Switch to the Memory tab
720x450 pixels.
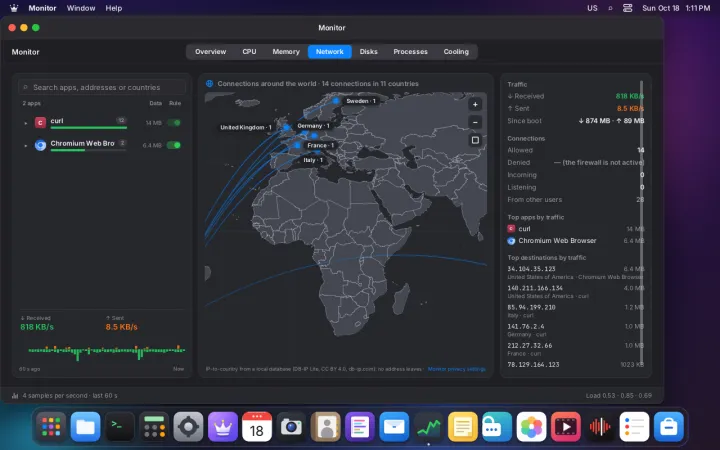pyautogui.click(x=286, y=51)
